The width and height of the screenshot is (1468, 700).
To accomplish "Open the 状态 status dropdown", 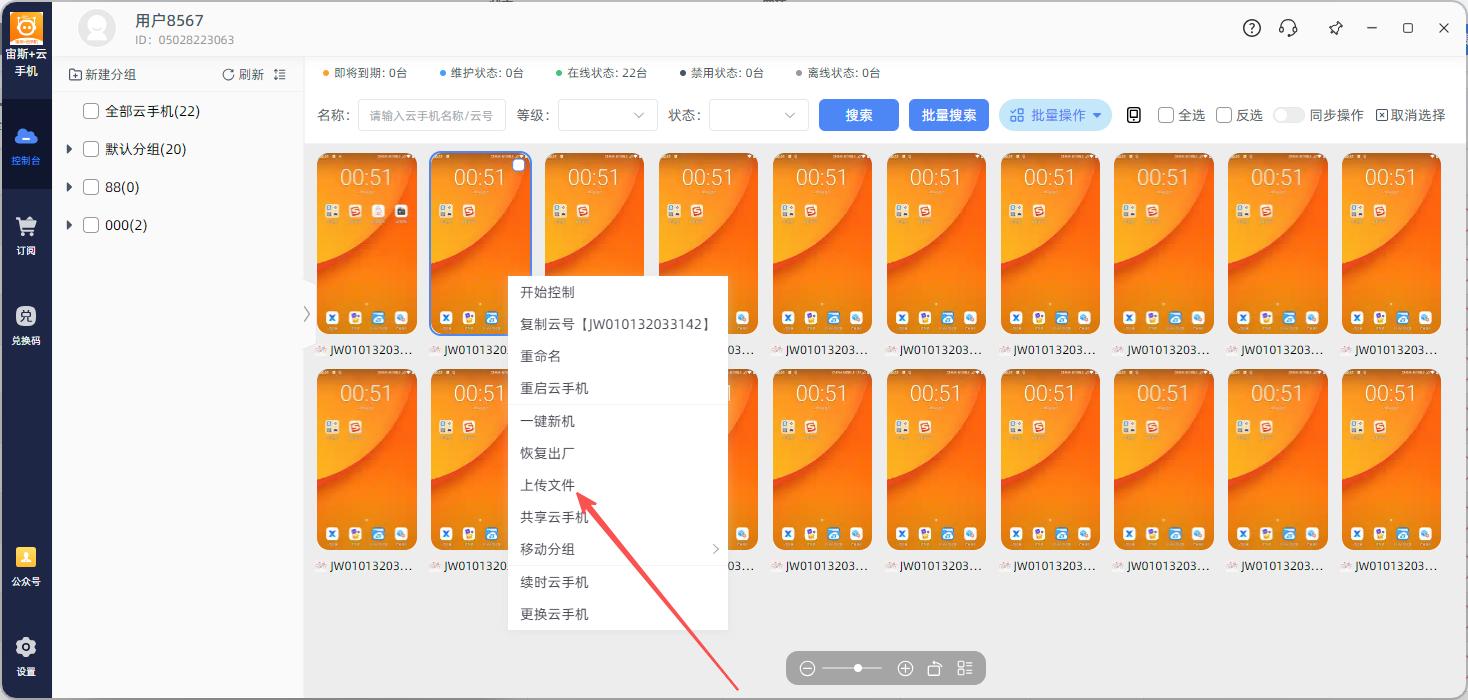I will point(759,115).
